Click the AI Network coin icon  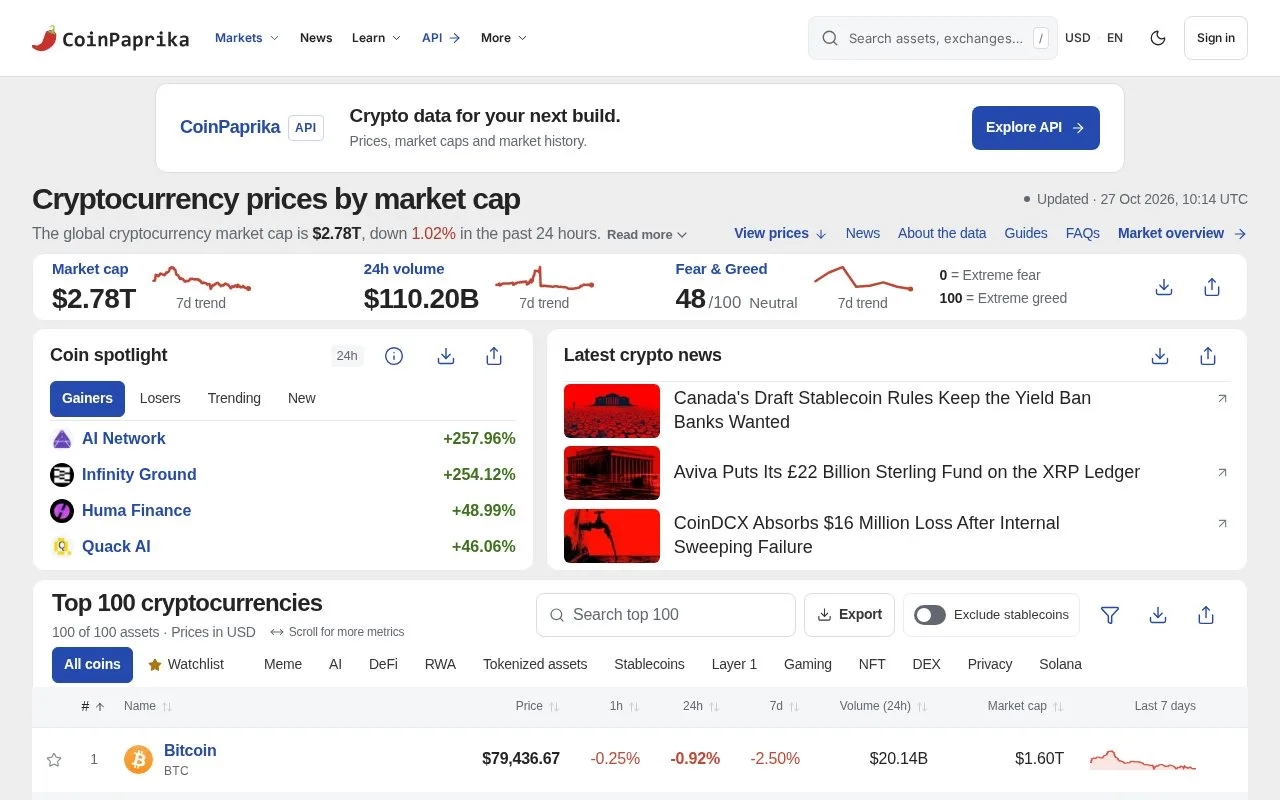click(62, 439)
